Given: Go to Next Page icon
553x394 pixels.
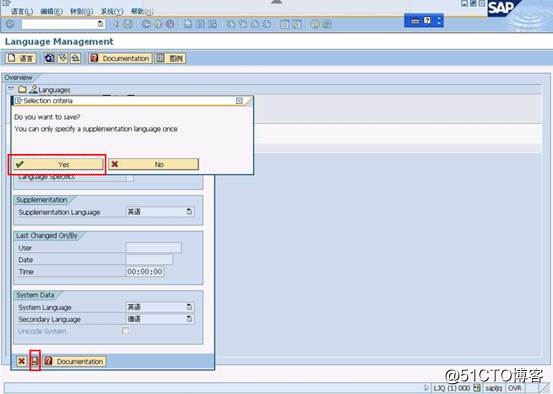Looking at the screenshot, I should (255, 24).
